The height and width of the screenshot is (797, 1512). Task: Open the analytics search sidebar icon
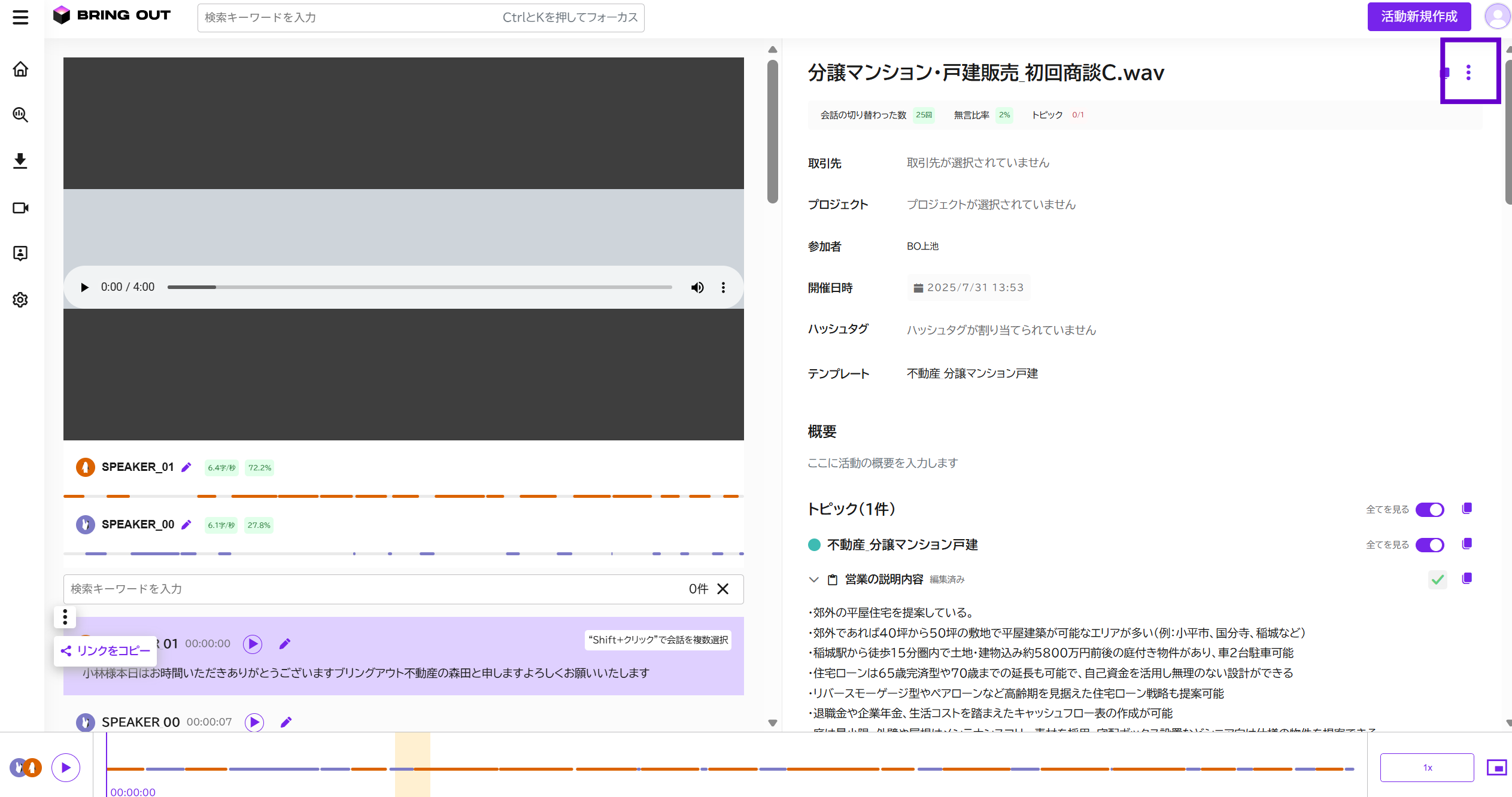pyautogui.click(x=20, y=115)
